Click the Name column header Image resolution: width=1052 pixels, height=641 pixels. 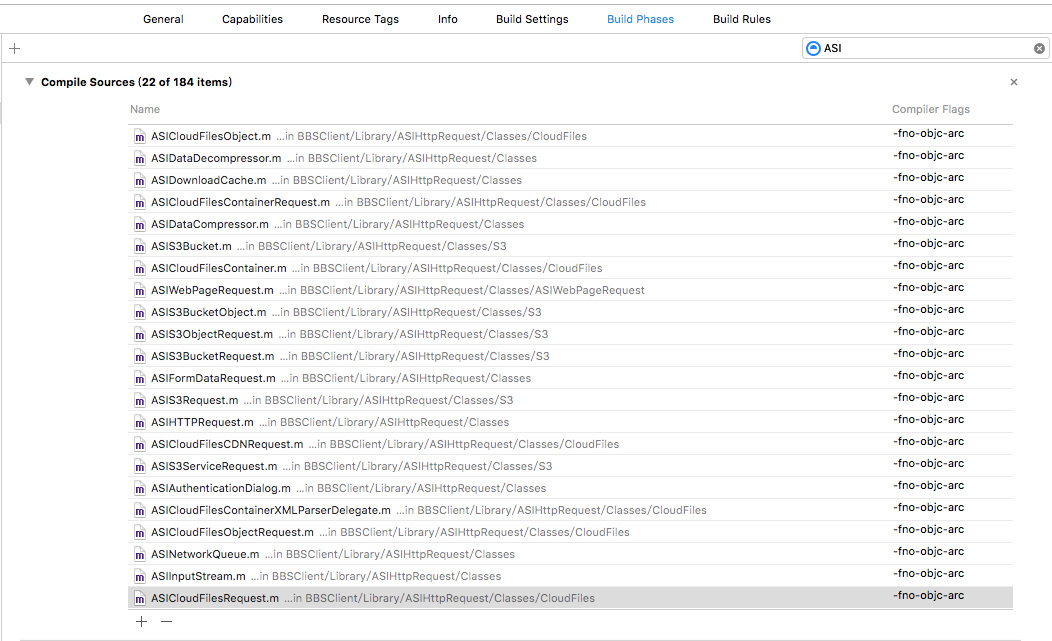point(145,109)
